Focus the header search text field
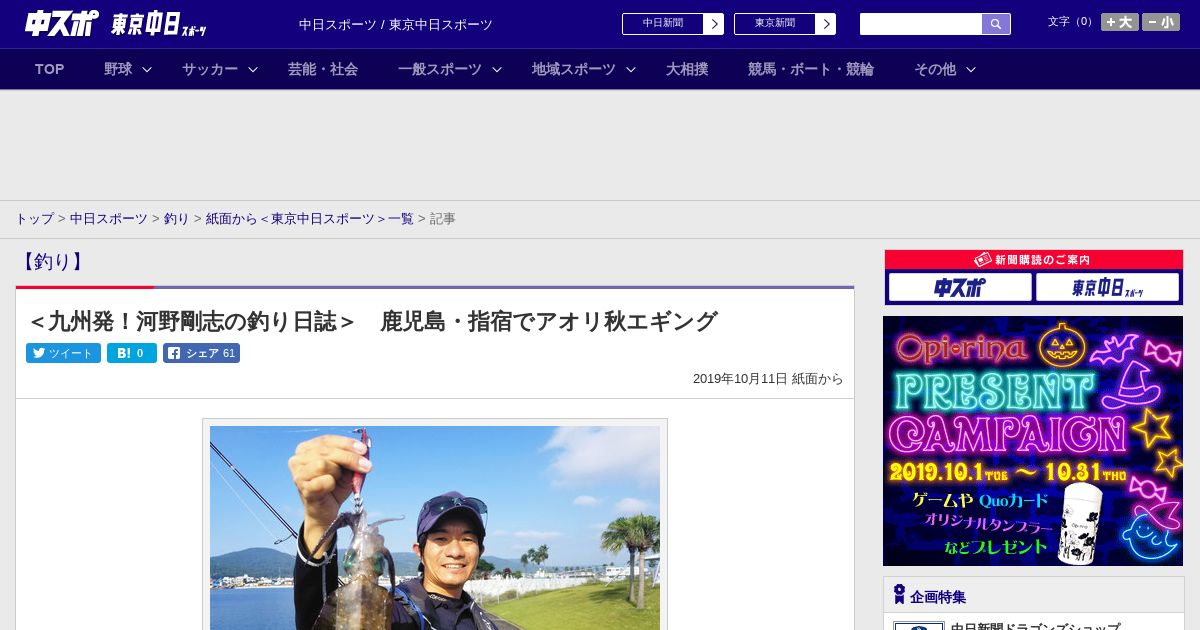 point(921,24)
